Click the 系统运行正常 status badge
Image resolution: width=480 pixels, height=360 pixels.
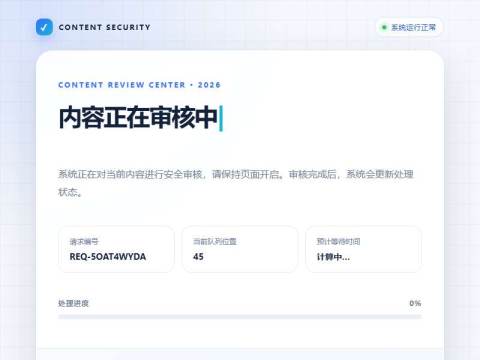point(409,27)
